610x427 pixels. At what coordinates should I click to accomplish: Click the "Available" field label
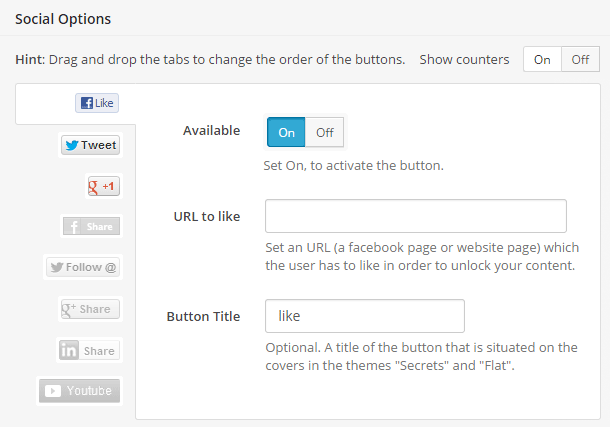(211, 131)
